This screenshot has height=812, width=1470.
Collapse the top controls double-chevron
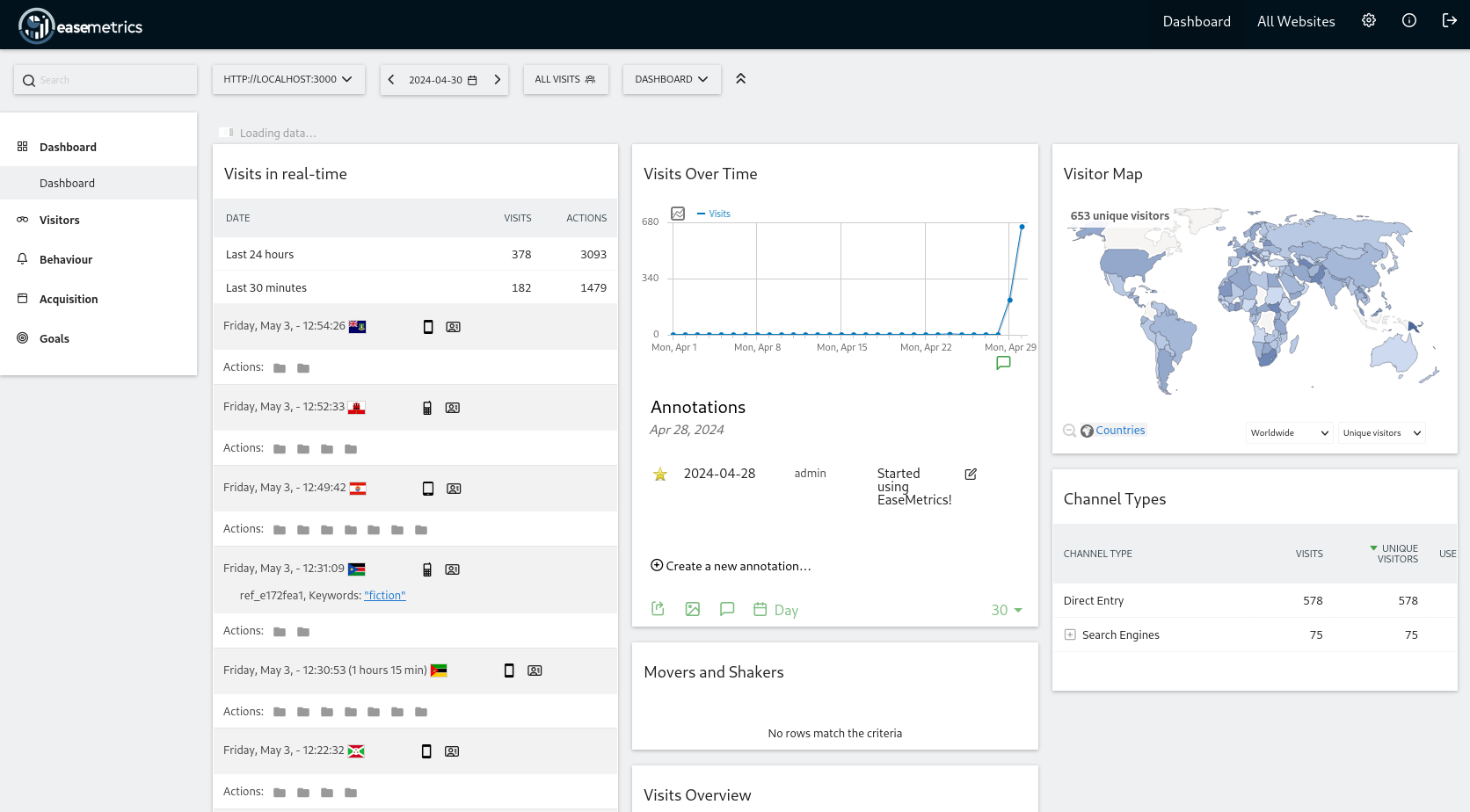(741, 79)
